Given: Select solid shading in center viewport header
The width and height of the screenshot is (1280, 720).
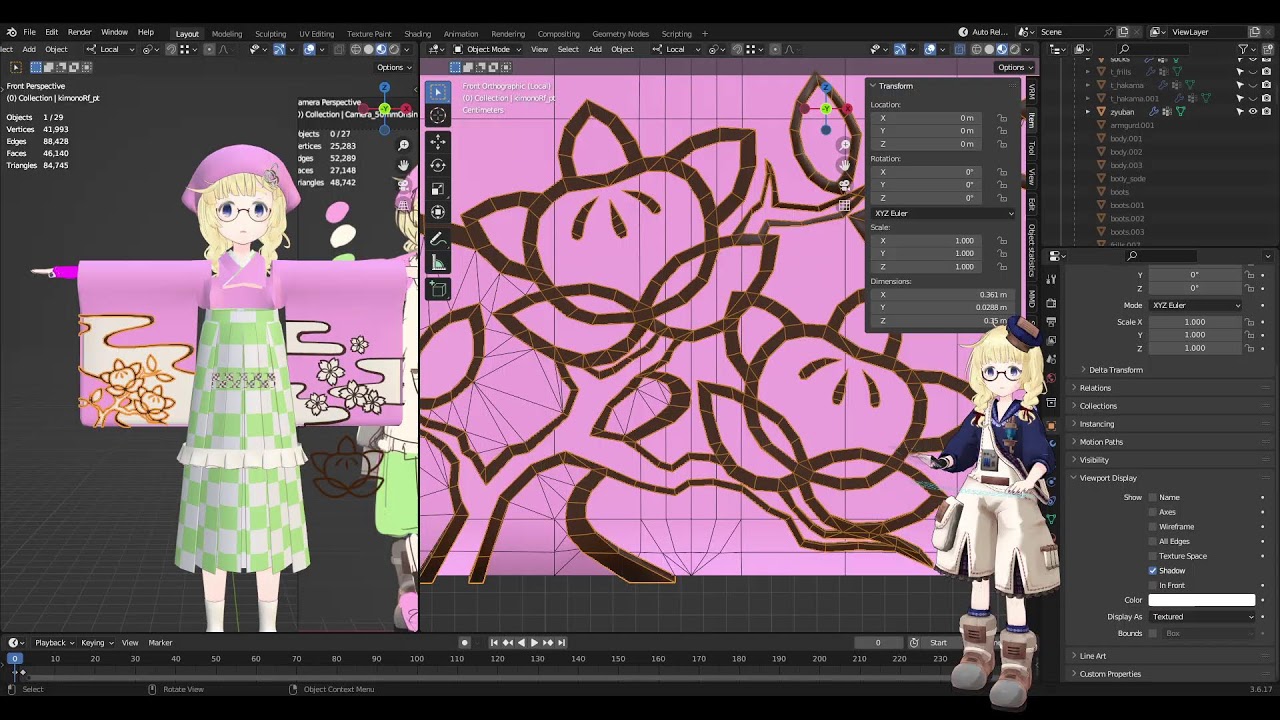Looking at the screenshot, I should point(989,49).
